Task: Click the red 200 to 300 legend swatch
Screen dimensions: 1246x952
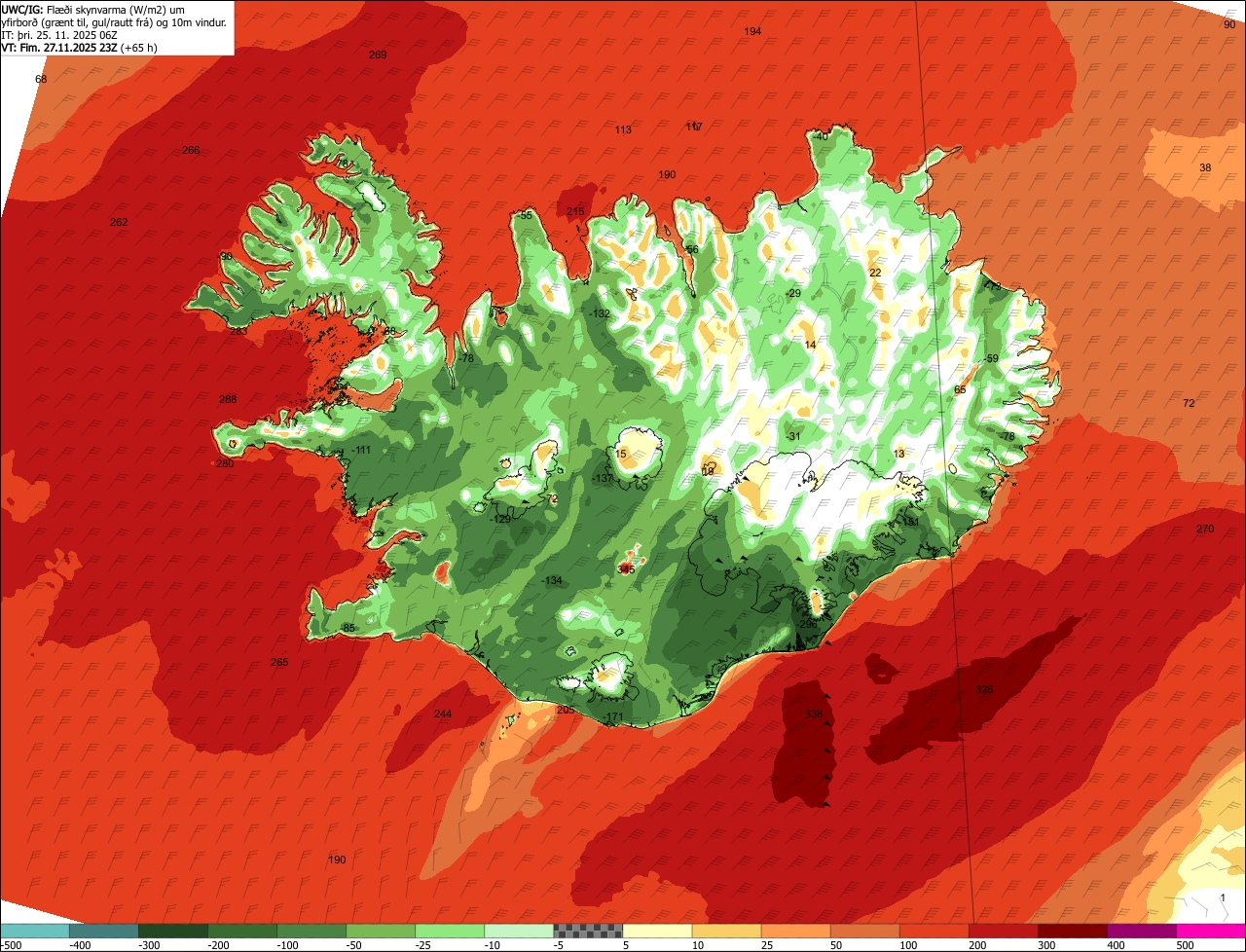Action: pos(1003,931)
